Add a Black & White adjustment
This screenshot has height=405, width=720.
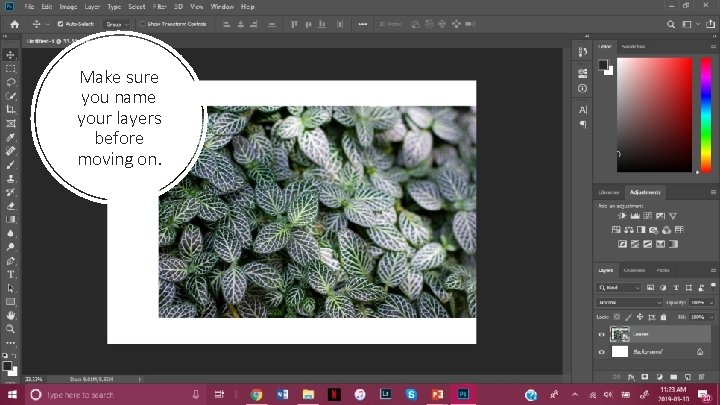point(641,230)
